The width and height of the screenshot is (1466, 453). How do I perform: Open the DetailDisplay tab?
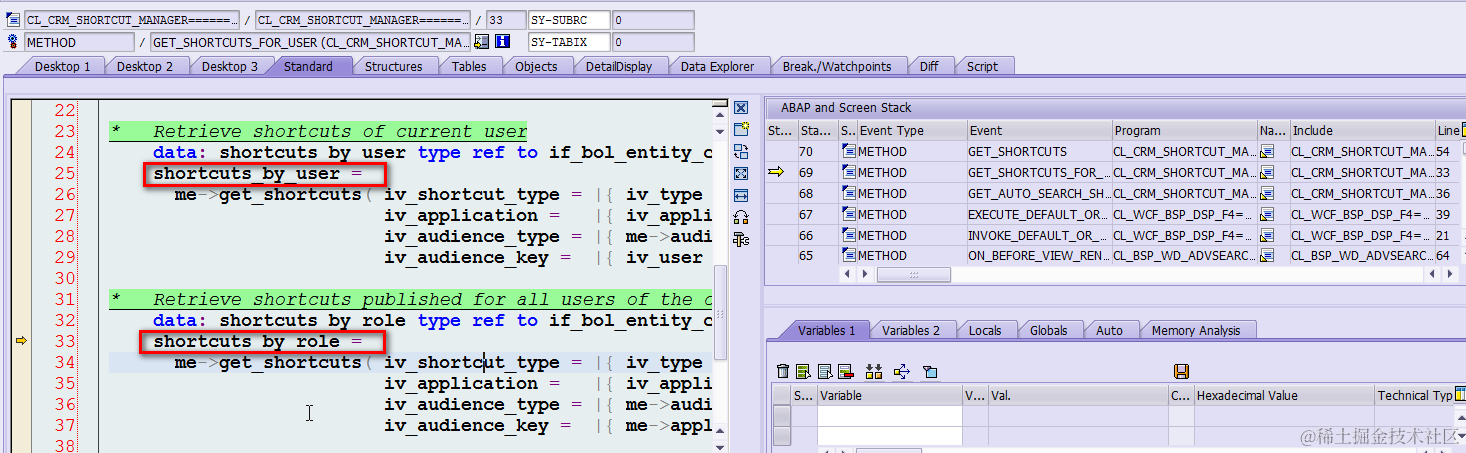pyautogui.click(x=619, y=66)
